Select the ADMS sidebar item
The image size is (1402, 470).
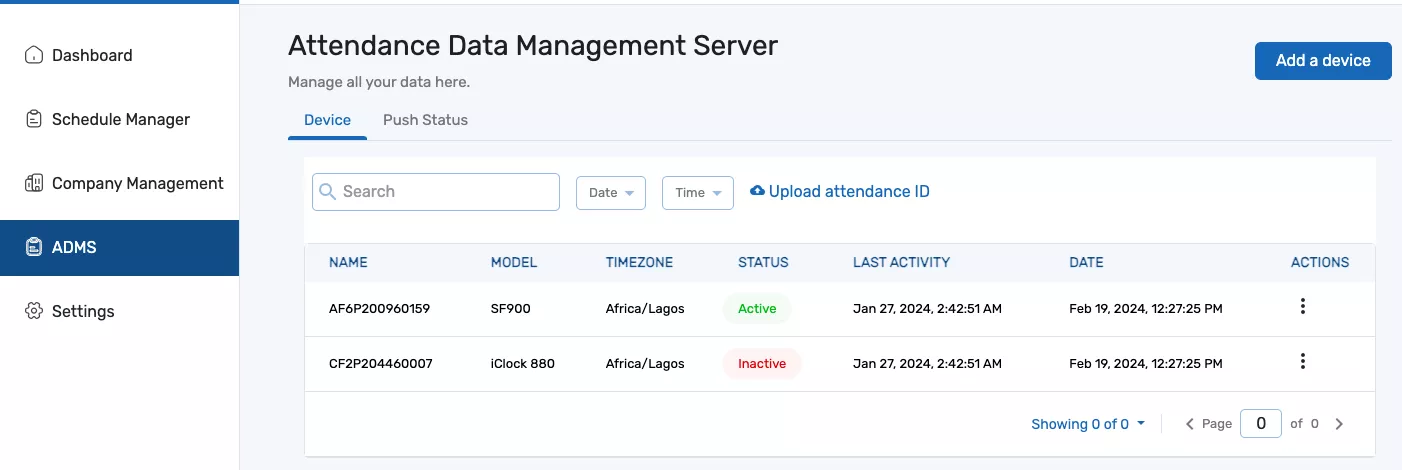119,247
